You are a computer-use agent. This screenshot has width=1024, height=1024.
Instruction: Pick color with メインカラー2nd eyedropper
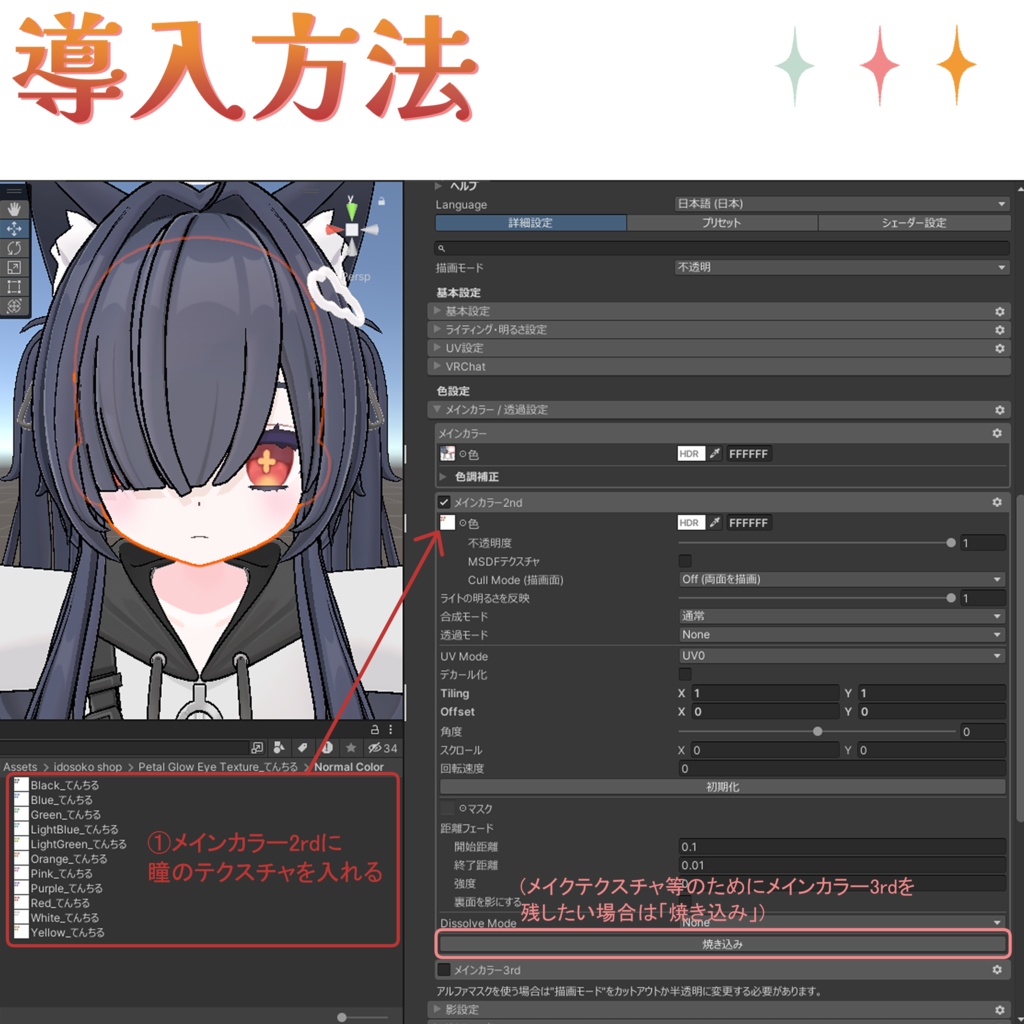715,522
